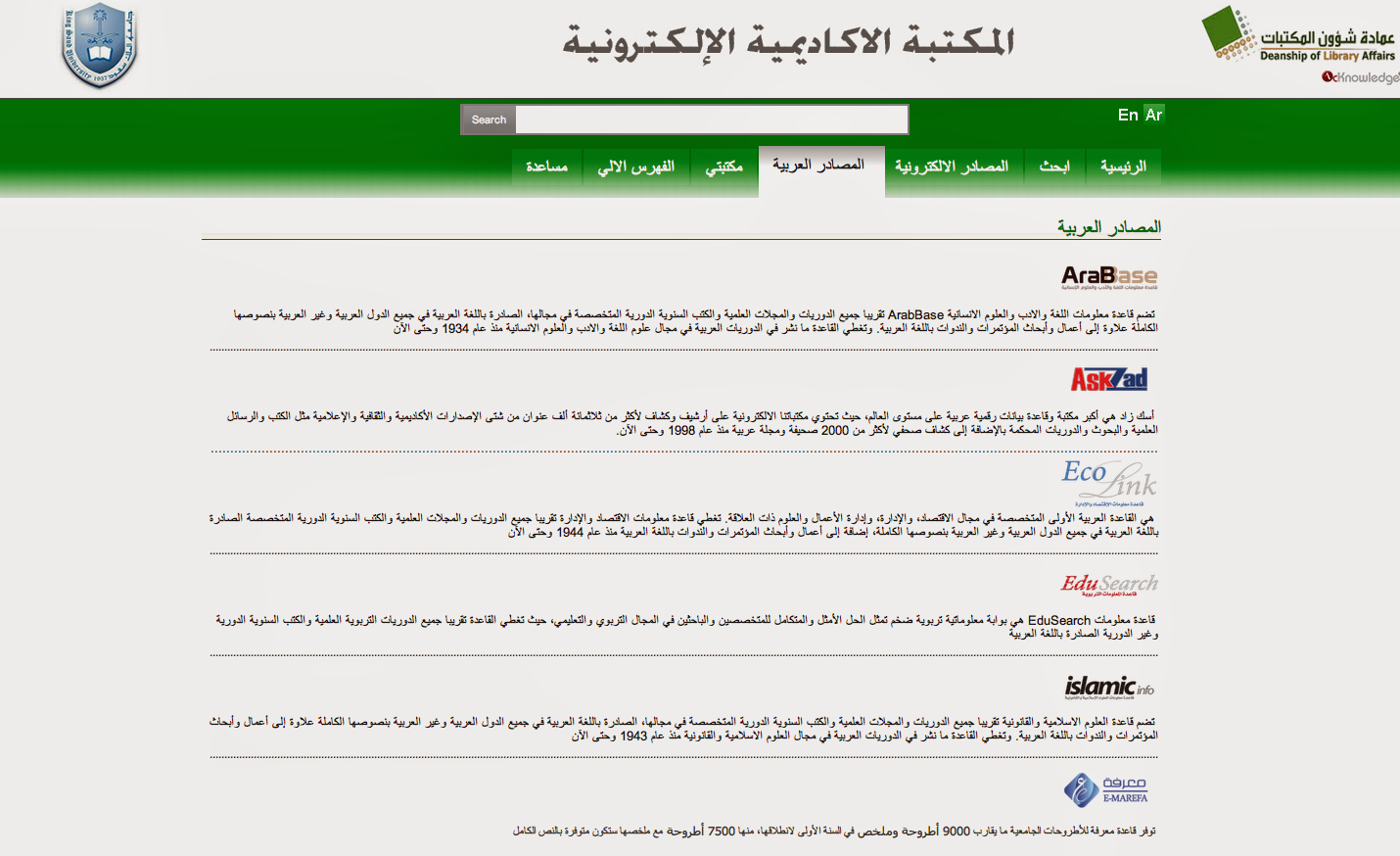Click the Oknowledge logo
The height and width of the screenshot is (856, 1400).
coord(1360,78)
